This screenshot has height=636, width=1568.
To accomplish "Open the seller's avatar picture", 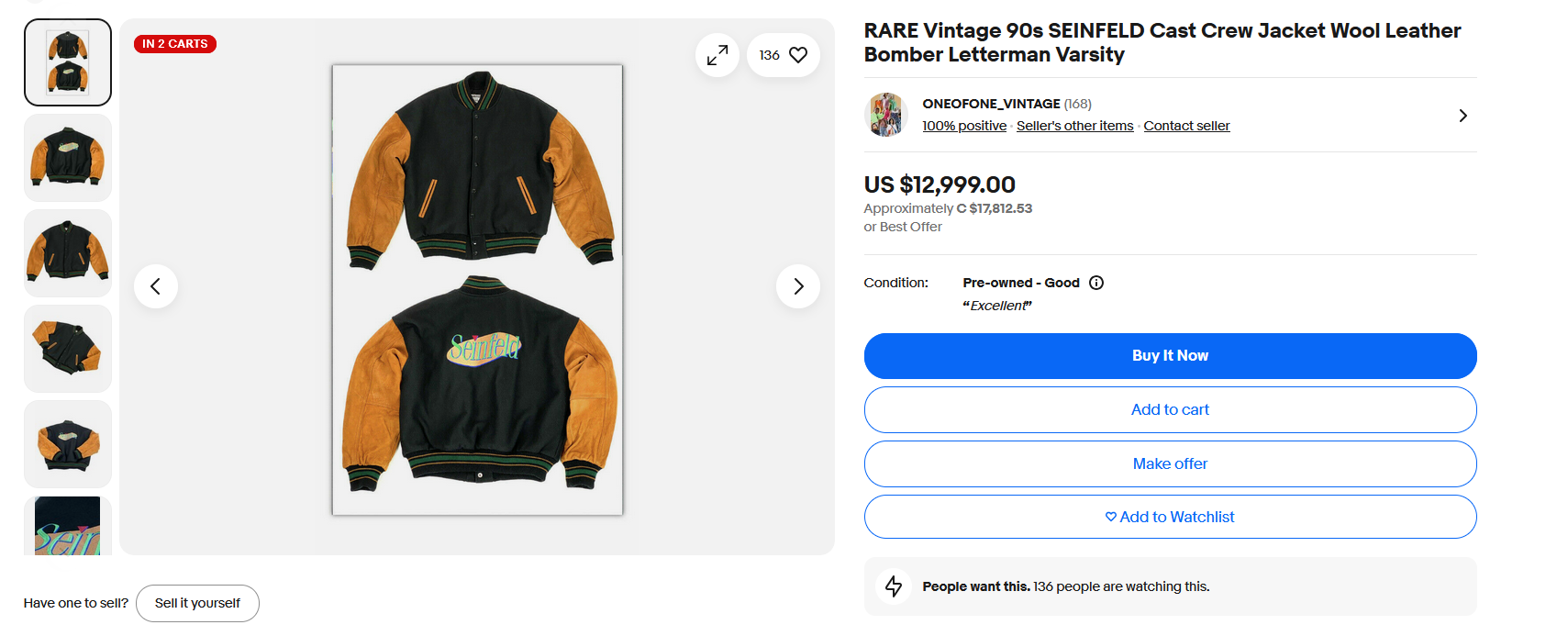I will (886, 115).
